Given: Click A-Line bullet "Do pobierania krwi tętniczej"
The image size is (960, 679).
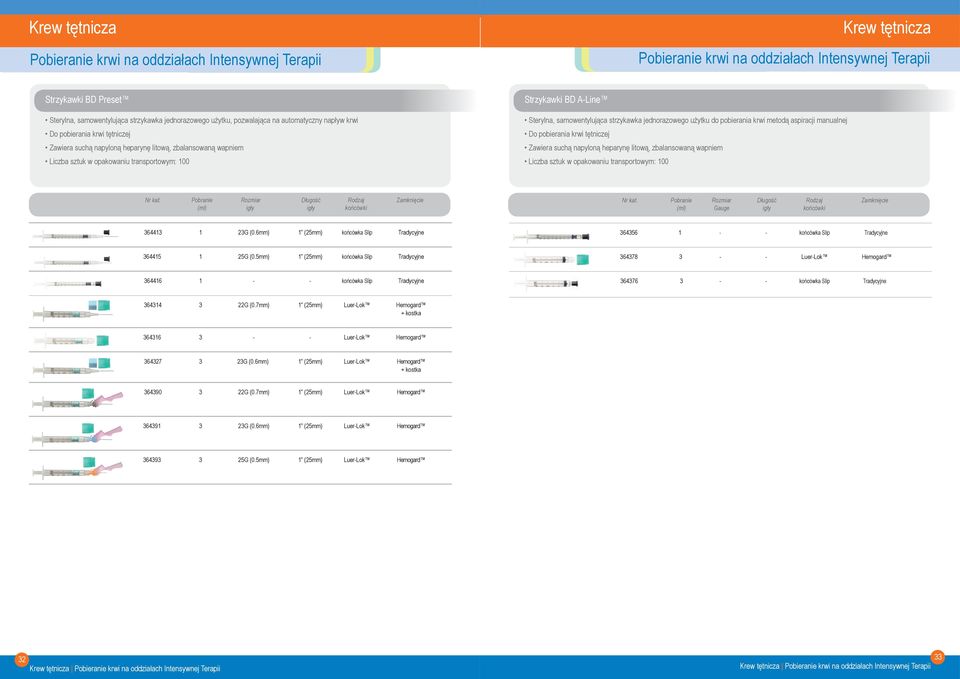Looking at the screenshot, I should (x=566, y=134).
